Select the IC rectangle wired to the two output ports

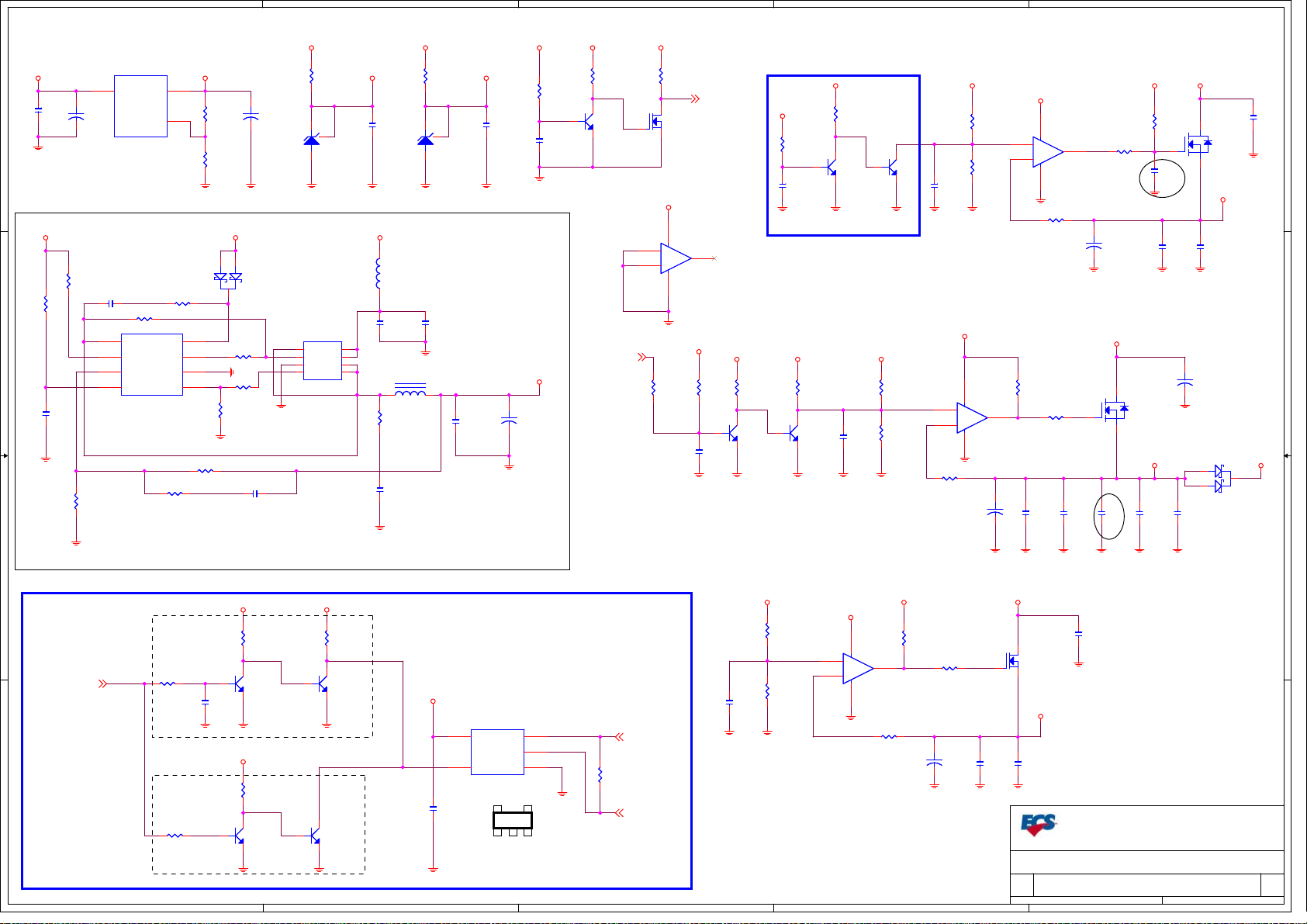(x=497, y=752)
